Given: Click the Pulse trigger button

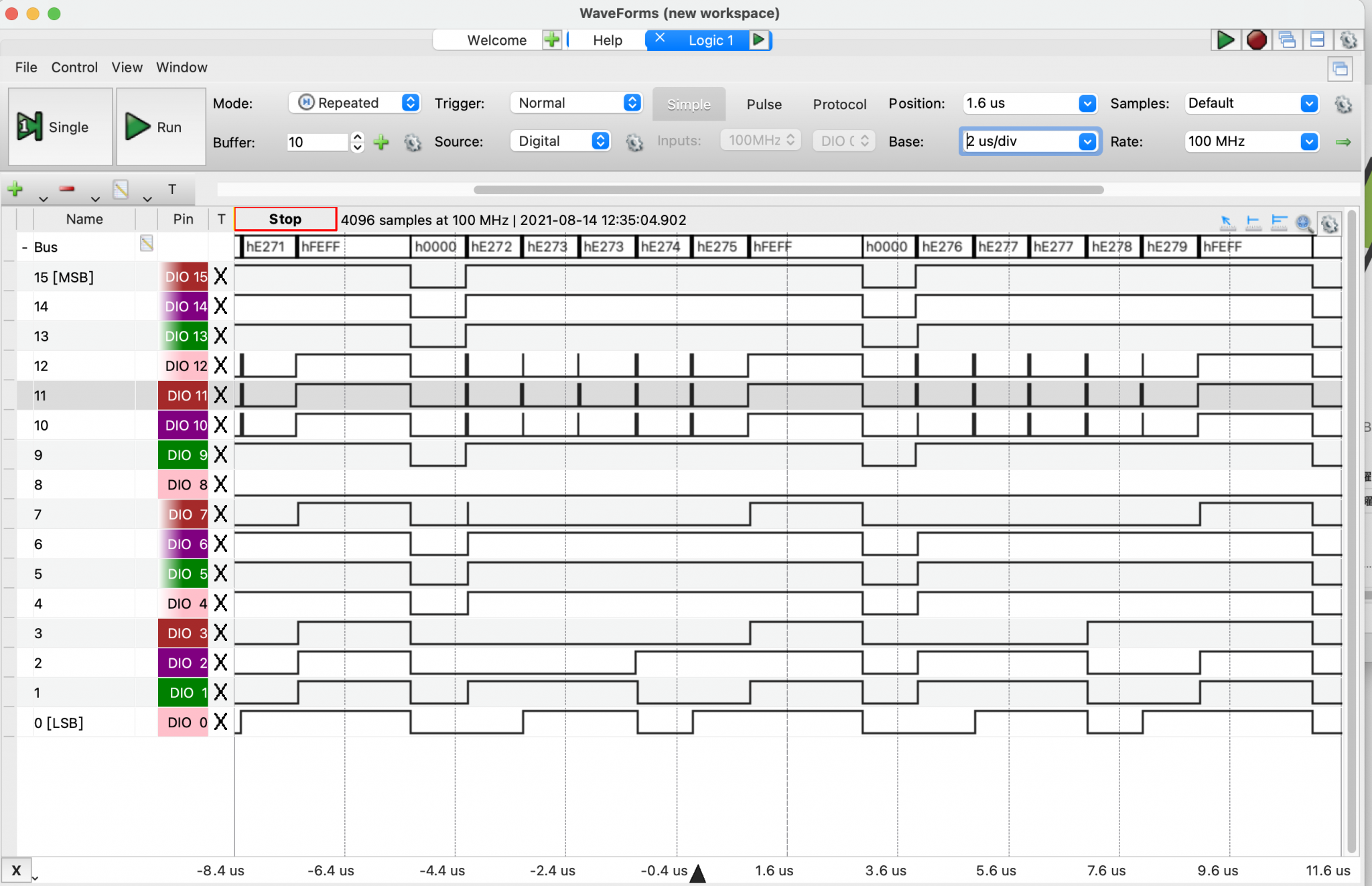Looking at the screenshot, I should tap(764, 104).
